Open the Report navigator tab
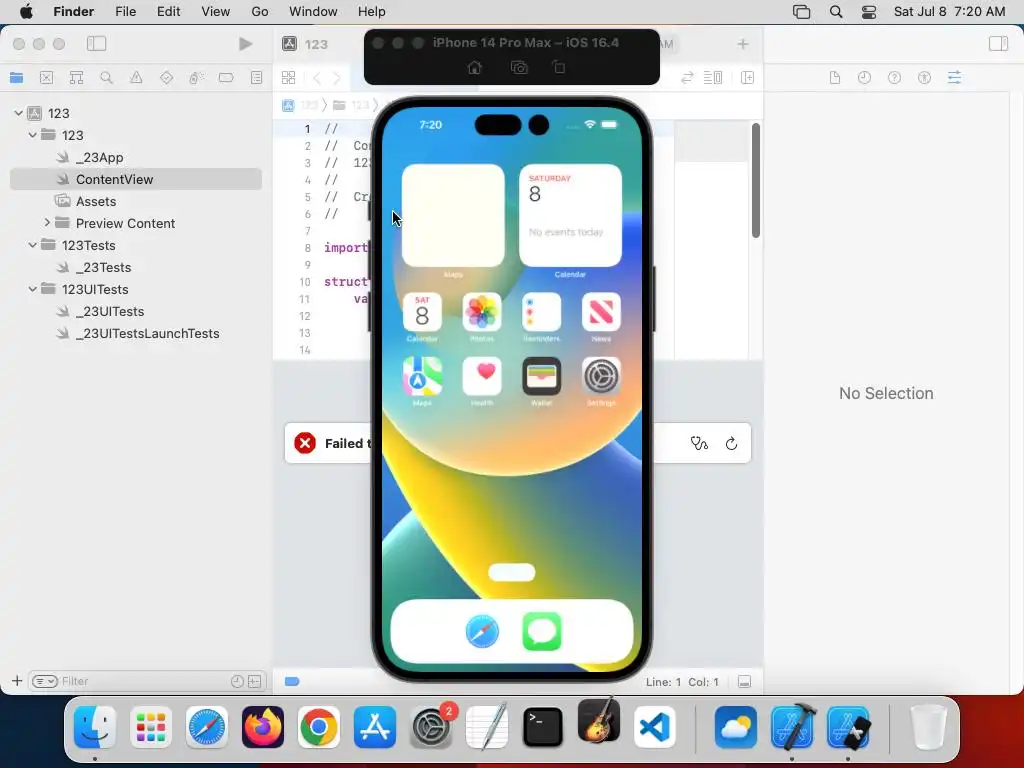The width and height of the screenshot is (1024, 768). coord(256,78)
